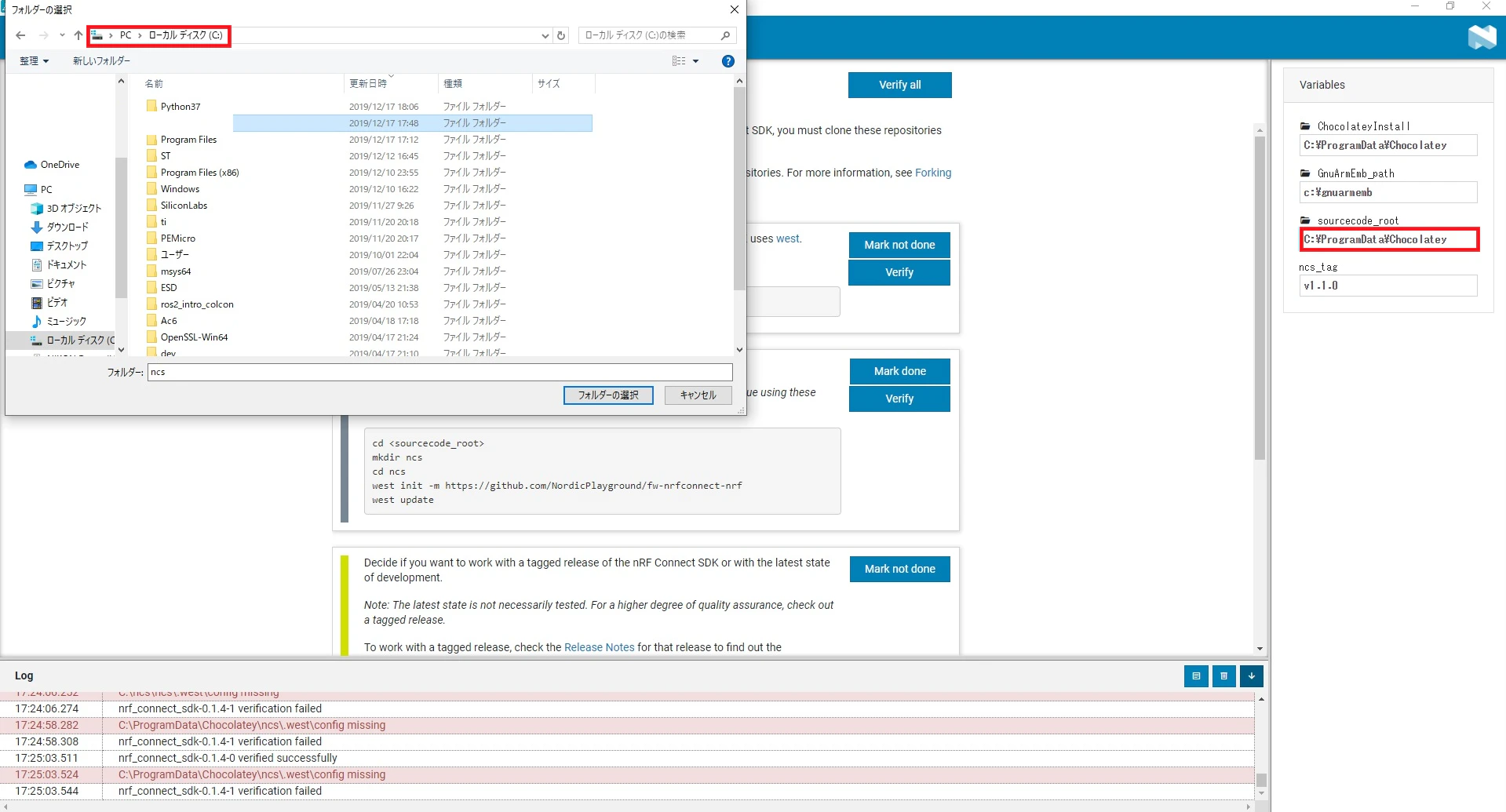Click the Verify all button
Viewport: 1506px width, 812px height.
899,85
